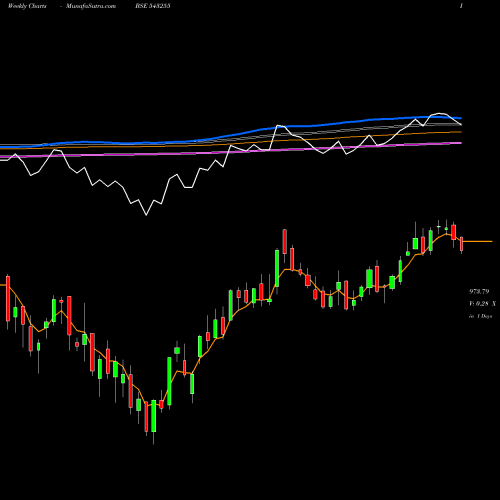Click the BSE stock code label

(x=153, y=6)
